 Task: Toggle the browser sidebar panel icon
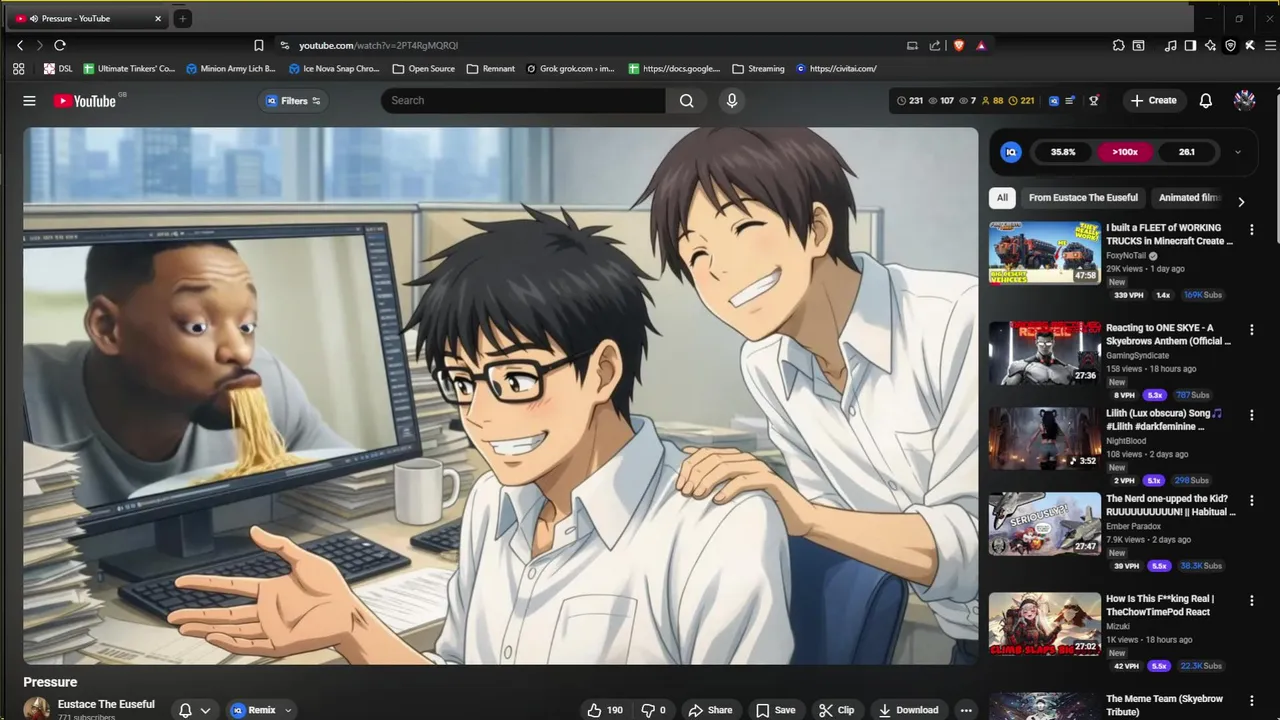tap(1190, 45)
